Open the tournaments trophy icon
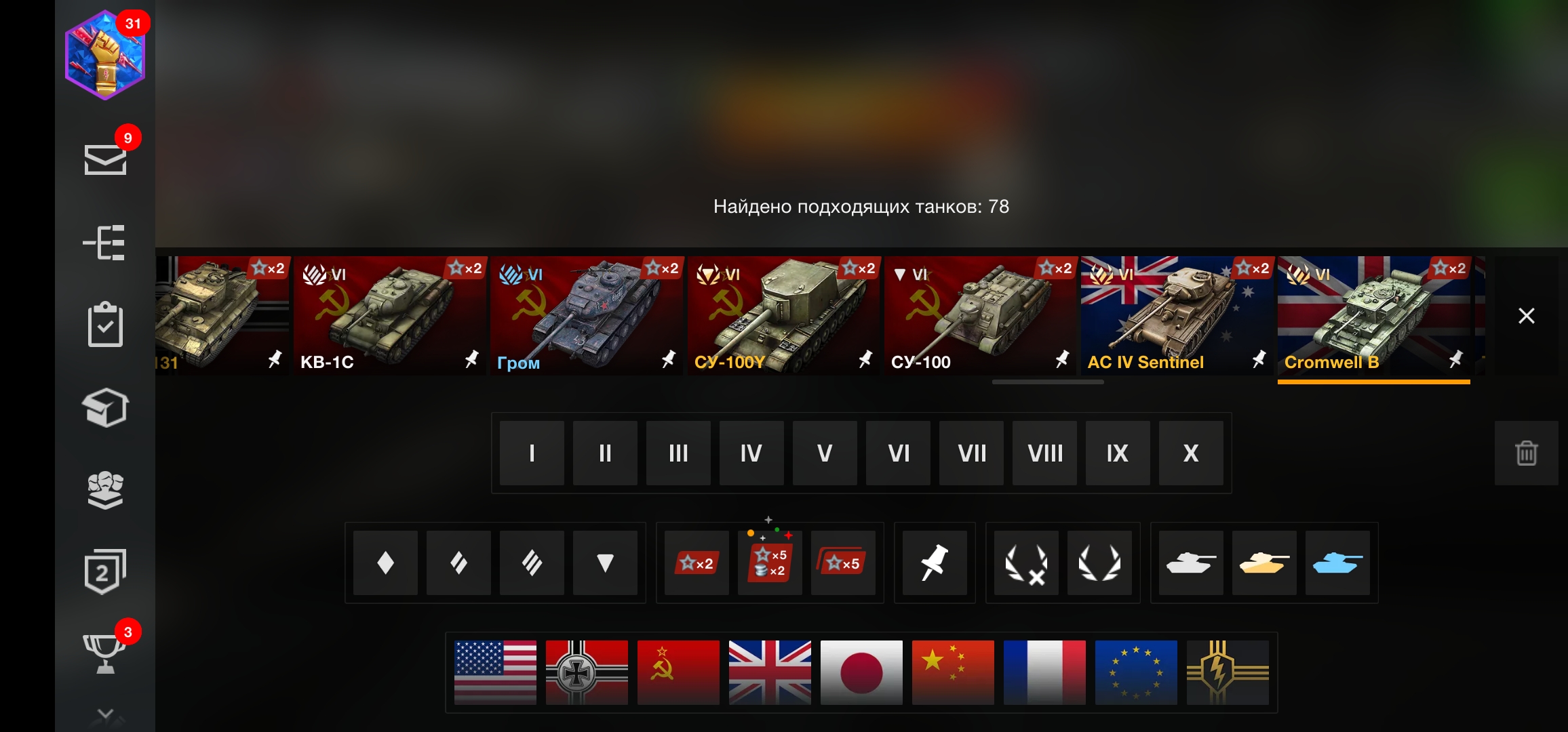The width and height of the screenshot is (1568, 732). (x=105, y=653)
